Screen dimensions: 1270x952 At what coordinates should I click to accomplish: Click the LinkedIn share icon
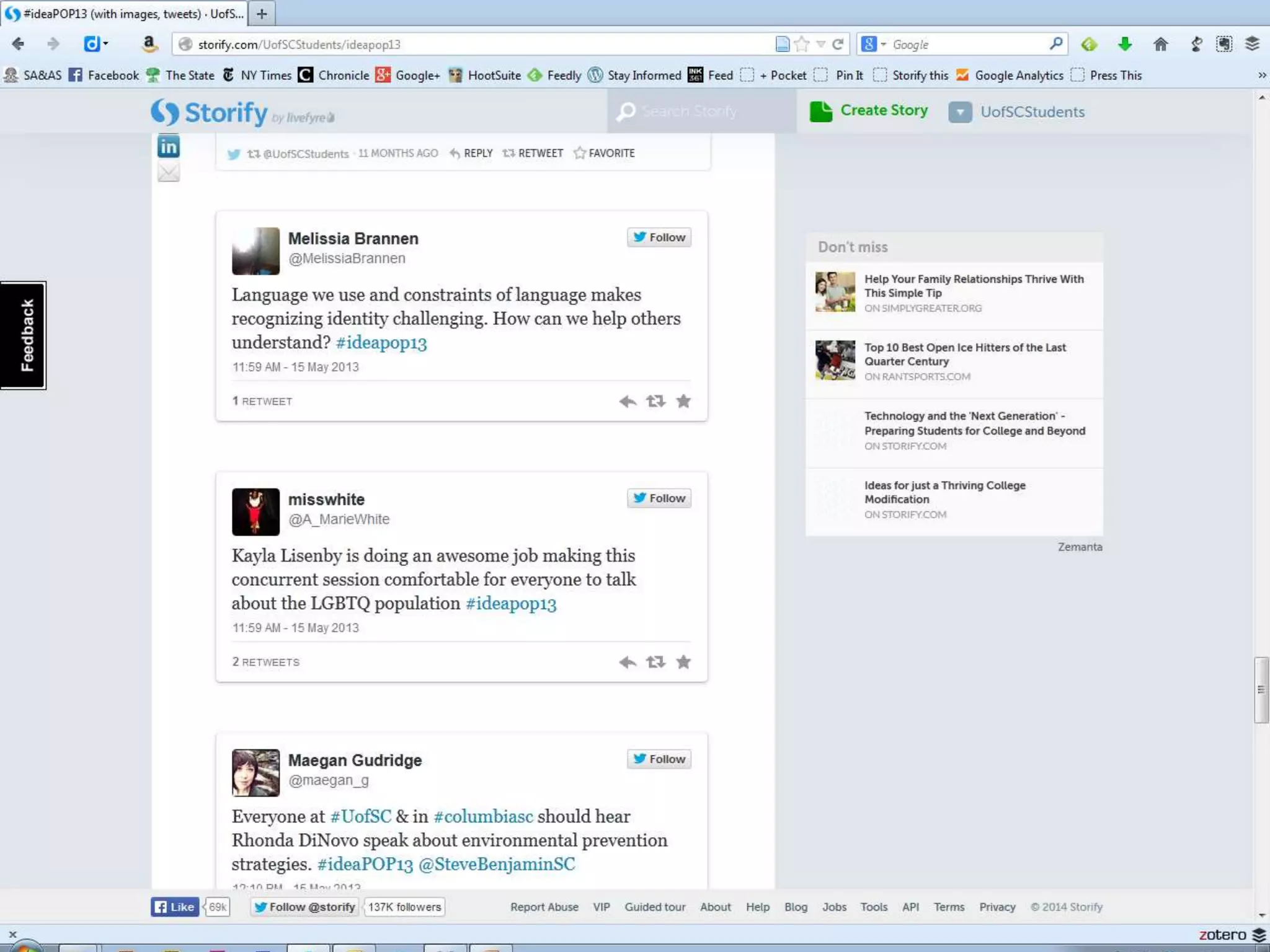point(168,148)
